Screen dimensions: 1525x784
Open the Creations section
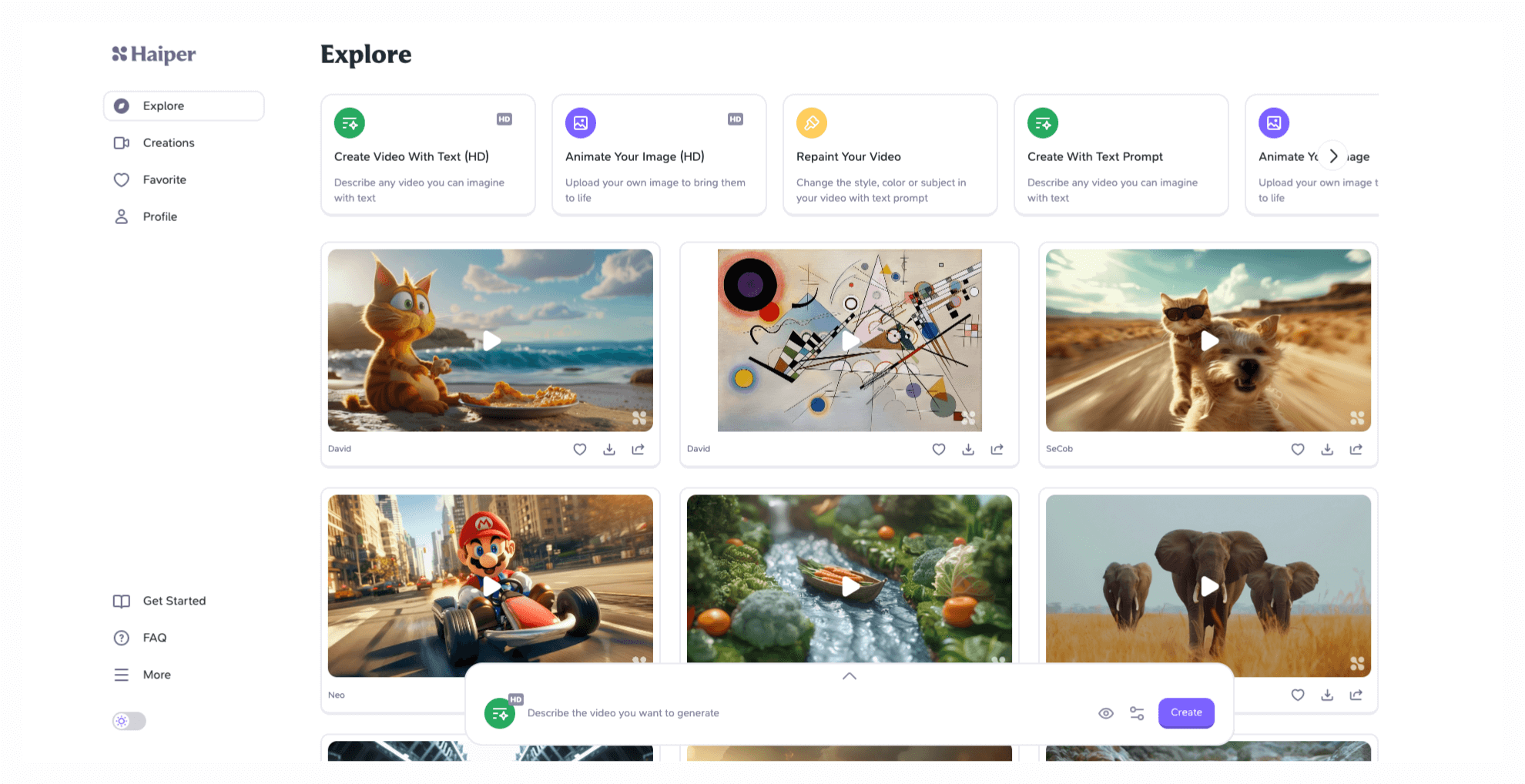click(168, 142)
